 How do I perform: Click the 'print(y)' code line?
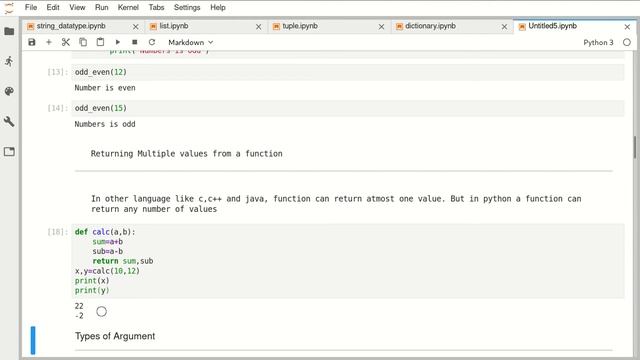tap(92, 290)
